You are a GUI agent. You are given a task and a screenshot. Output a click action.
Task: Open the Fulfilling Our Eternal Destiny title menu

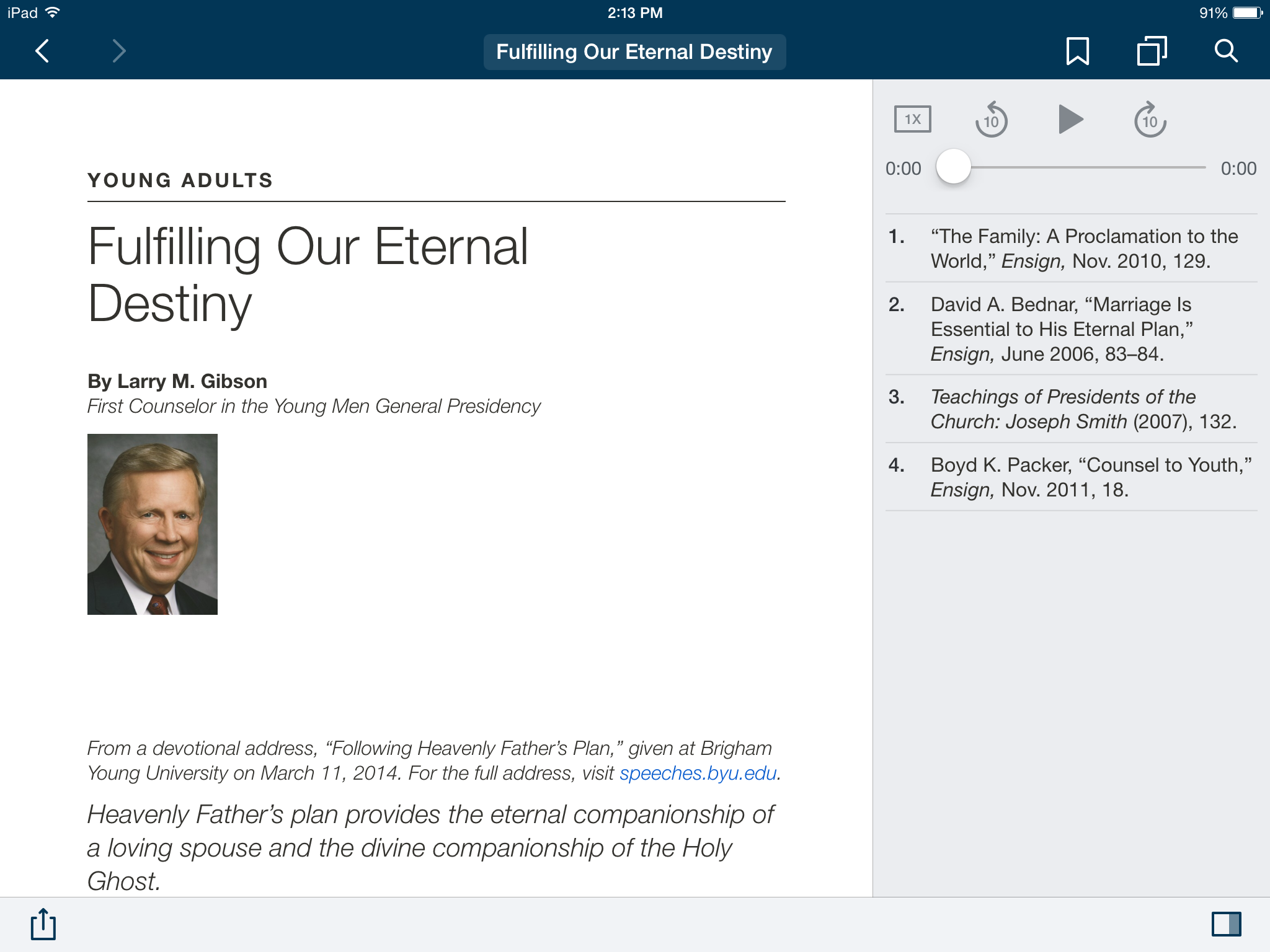point(634,52)
